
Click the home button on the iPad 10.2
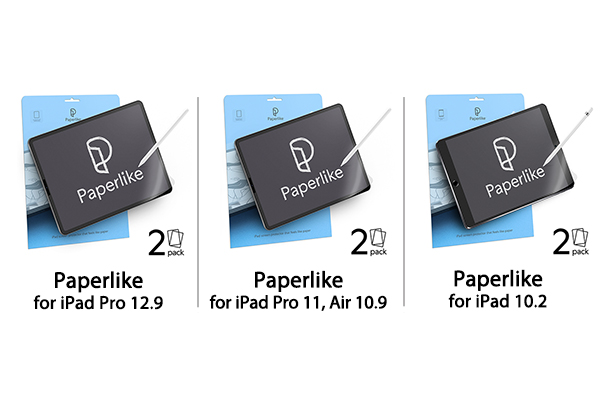point(455,183)
